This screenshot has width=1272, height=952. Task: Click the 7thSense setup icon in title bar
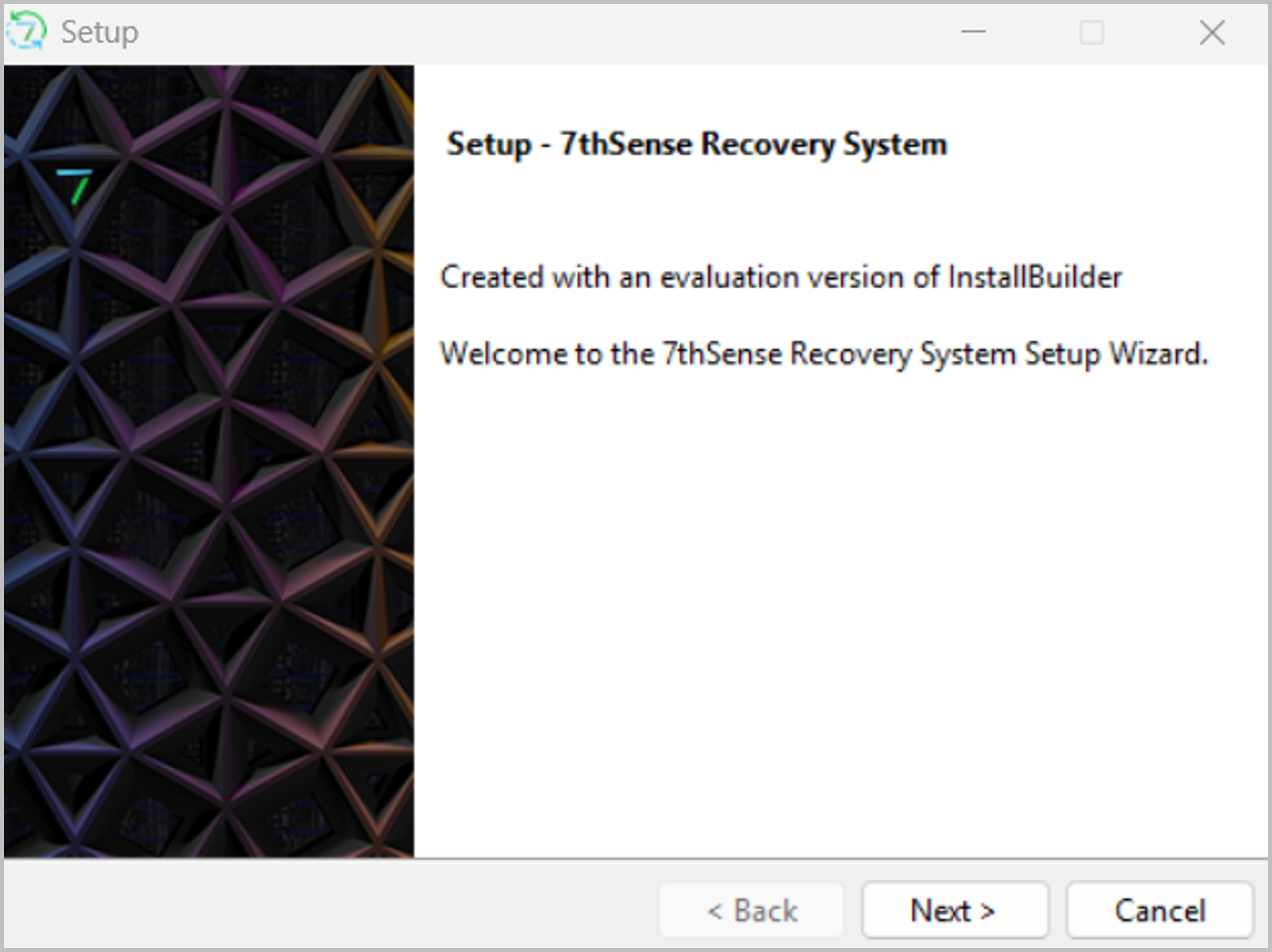tap(27, 31)
